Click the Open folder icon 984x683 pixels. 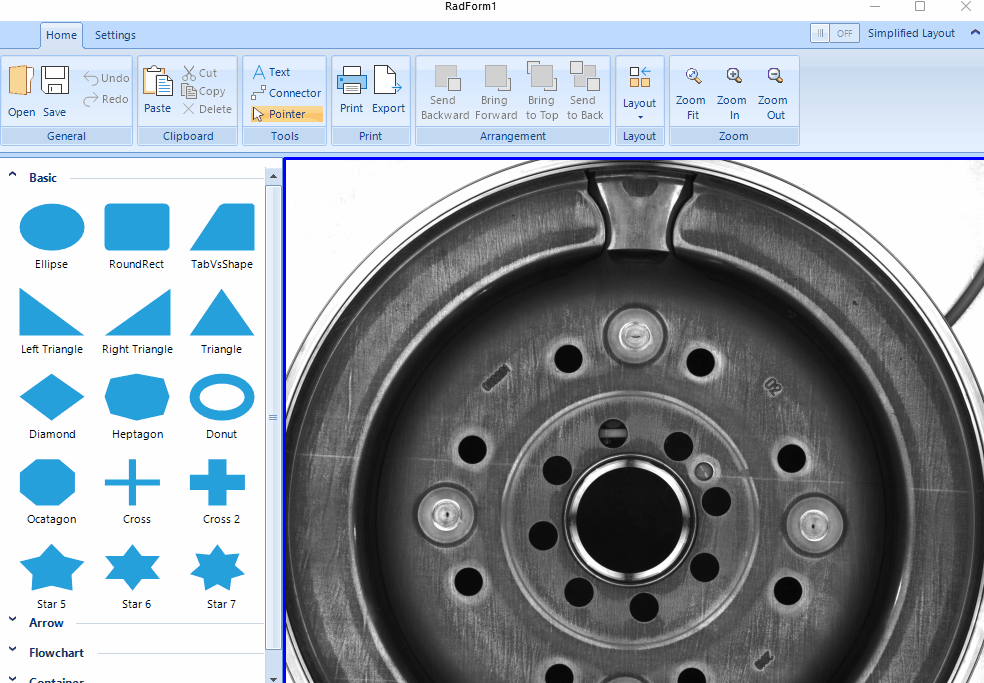point(21,82)
